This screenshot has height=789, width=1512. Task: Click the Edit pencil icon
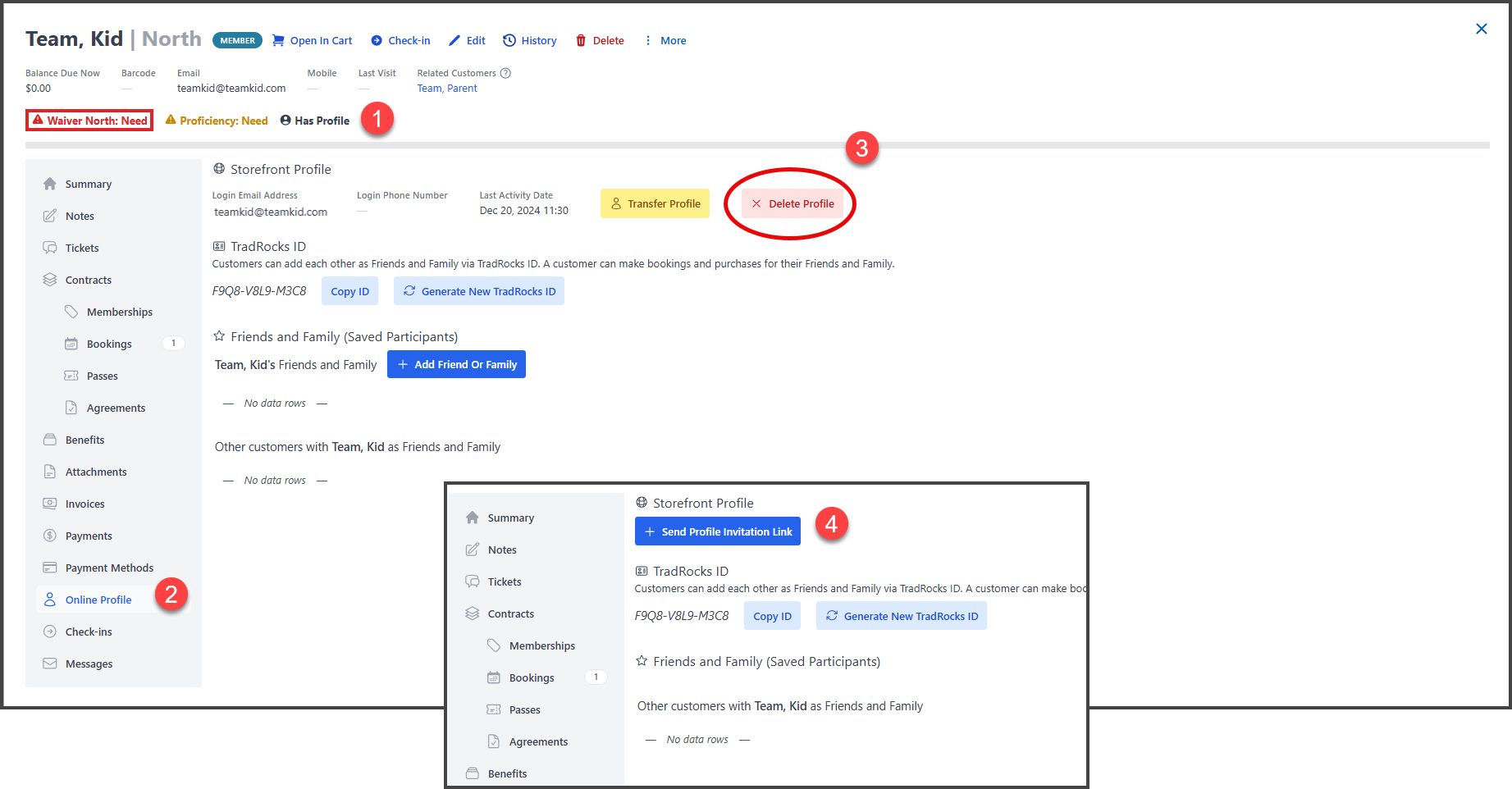point(455,40)
